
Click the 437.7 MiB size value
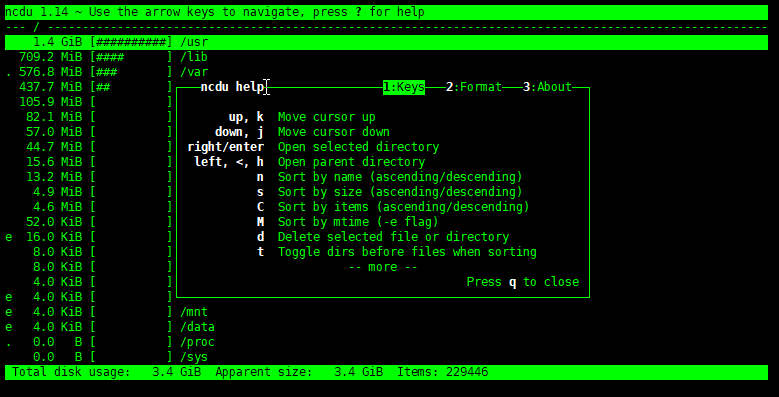click(50, 87)
